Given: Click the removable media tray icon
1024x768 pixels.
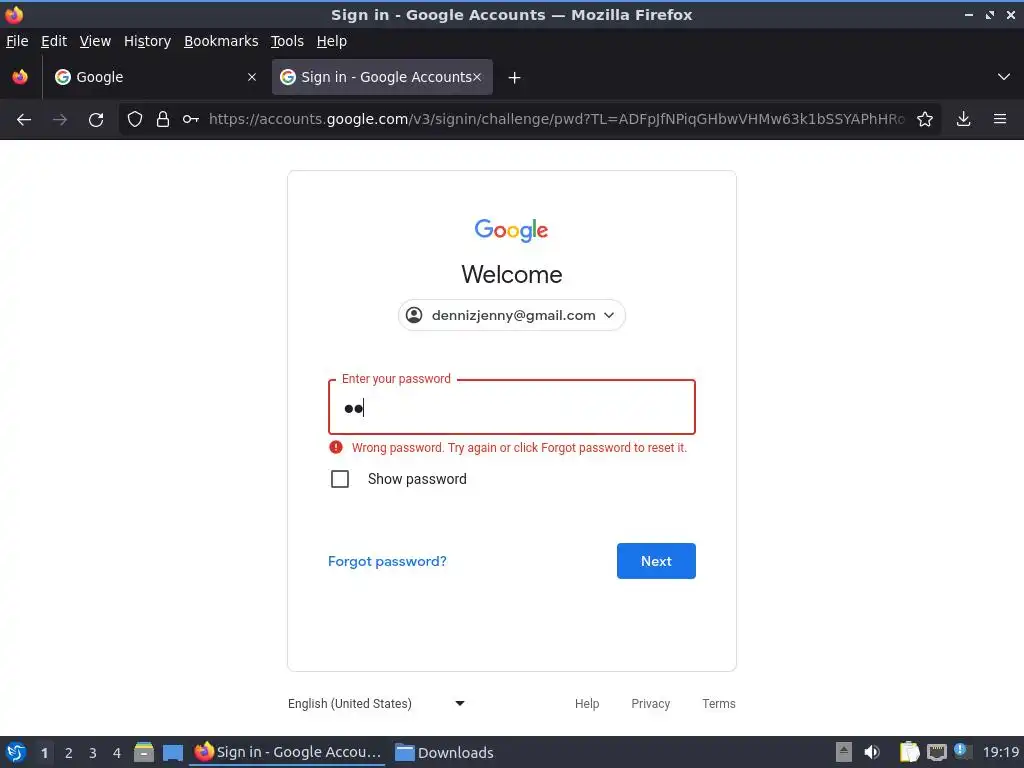Looking at the screenshot, I should pos(844,752).
